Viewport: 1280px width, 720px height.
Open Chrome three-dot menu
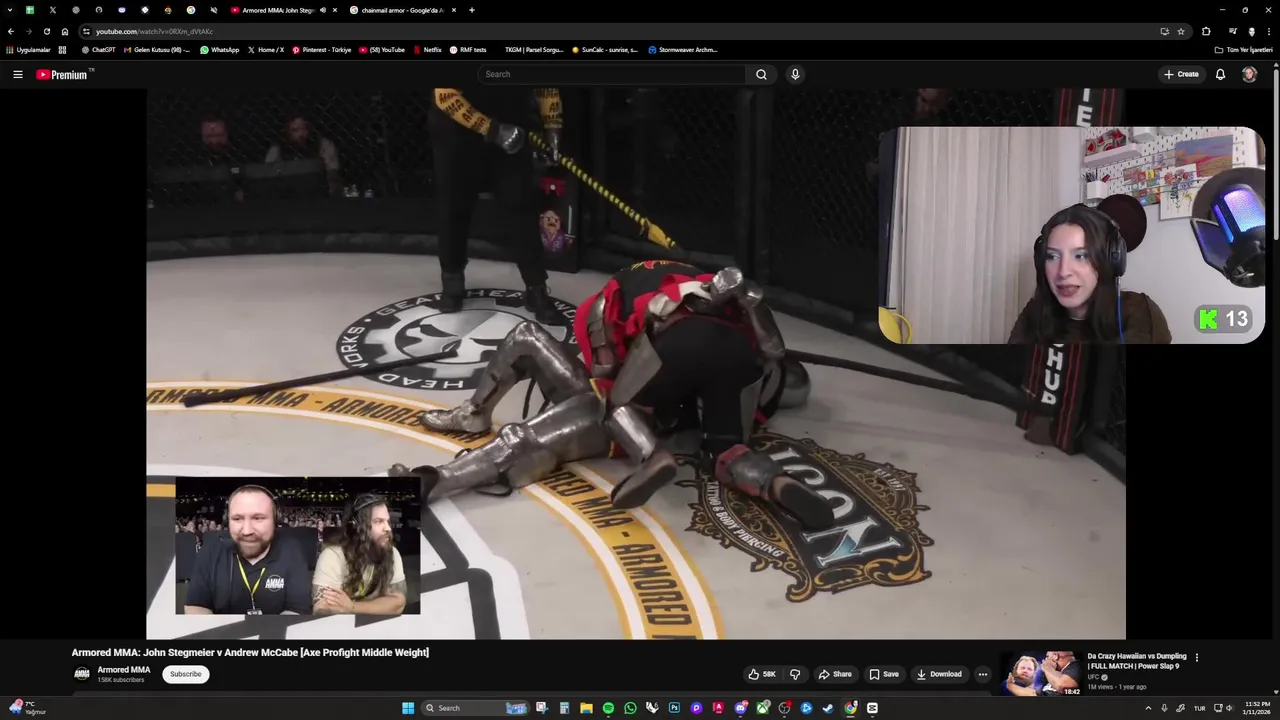click(x=1268, y=31)
